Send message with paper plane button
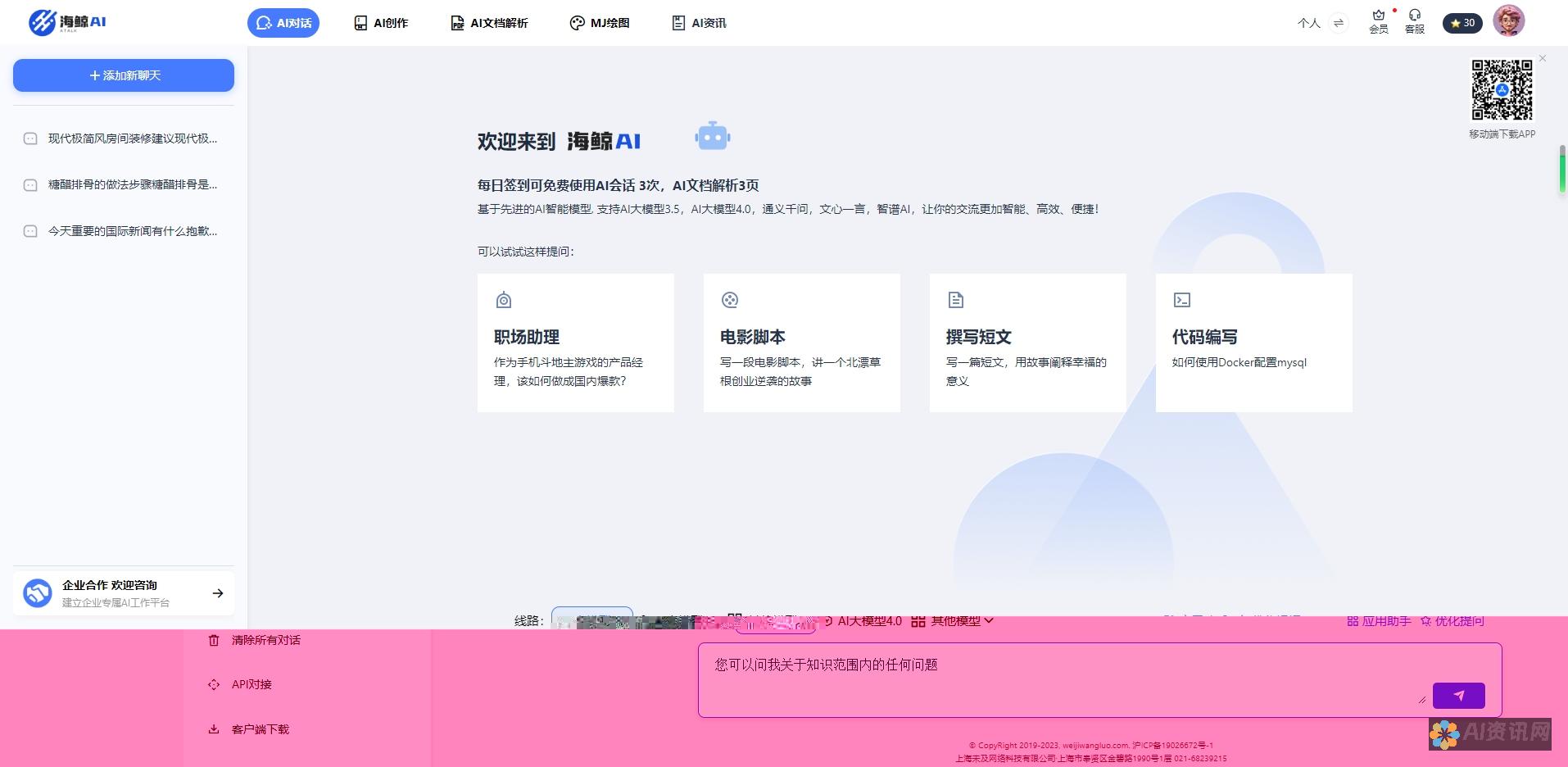1568x767 pixels. [x=1459, y=695]
